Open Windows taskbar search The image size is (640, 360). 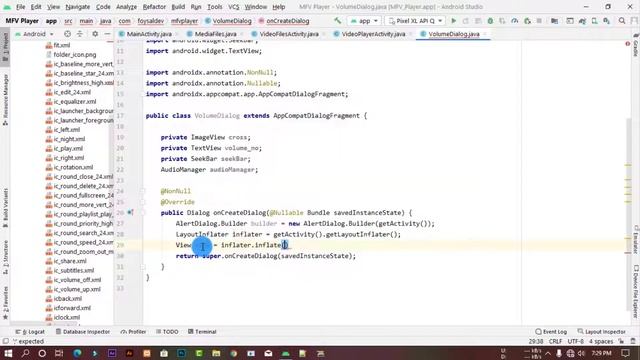25,353
